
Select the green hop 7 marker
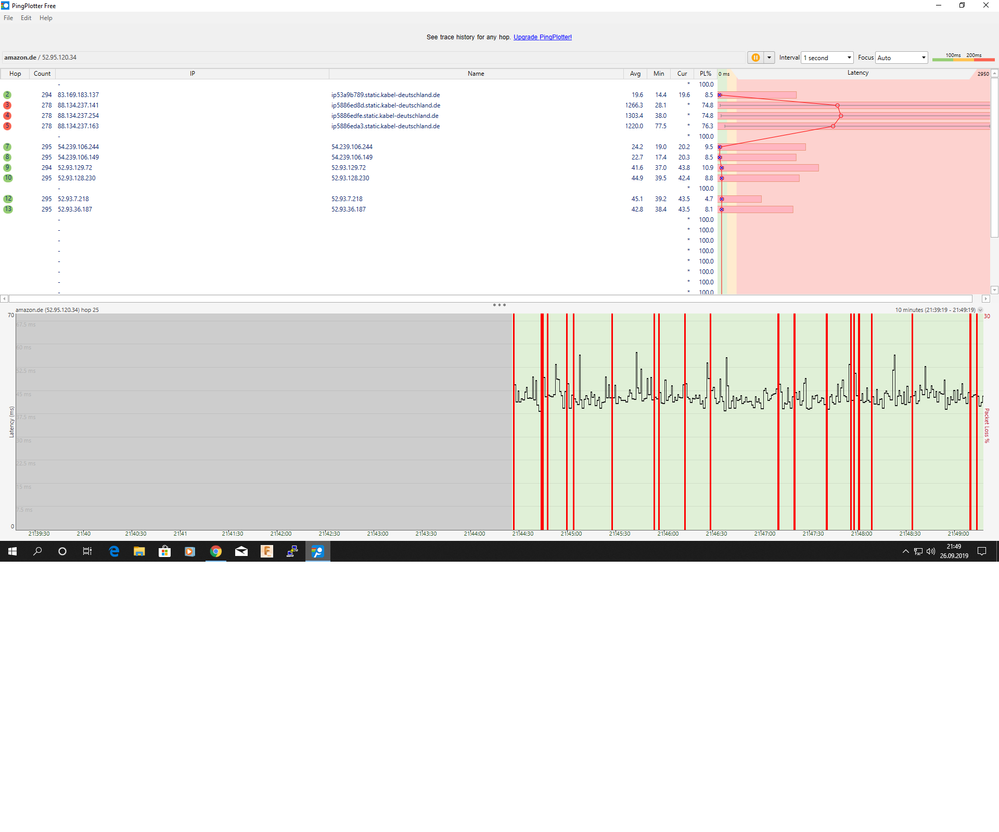click(x=8, y=147)
